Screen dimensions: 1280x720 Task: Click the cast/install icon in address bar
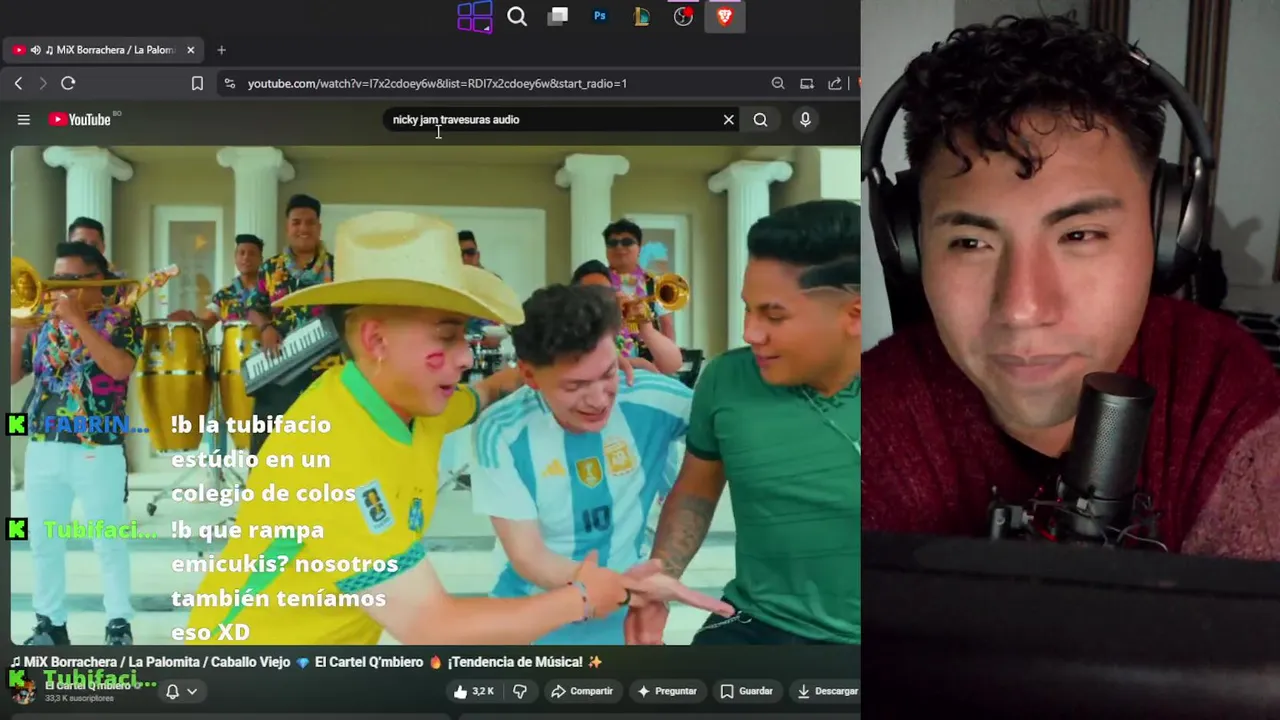click(807, 84)
